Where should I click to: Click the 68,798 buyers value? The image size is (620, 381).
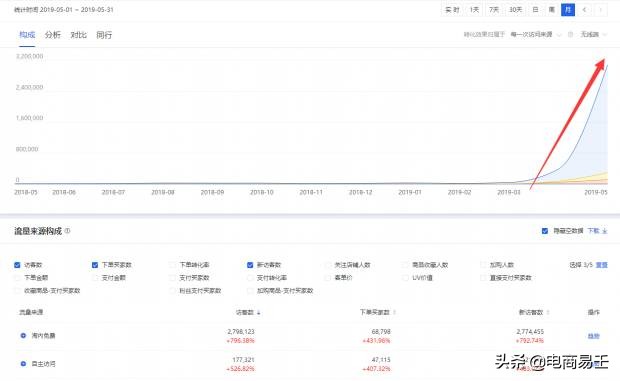[381, 332]
